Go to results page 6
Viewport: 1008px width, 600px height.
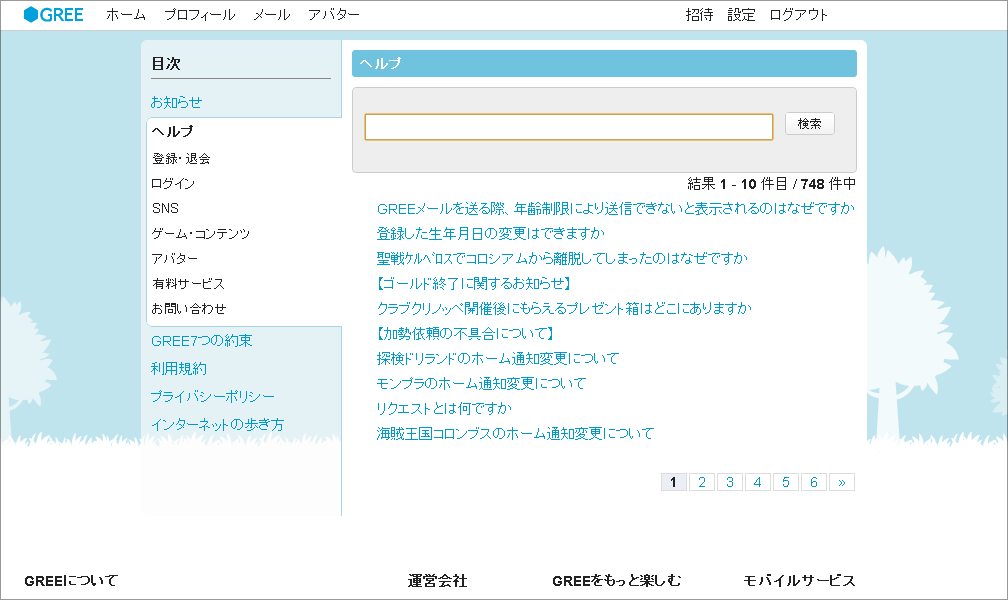[814, 482]
